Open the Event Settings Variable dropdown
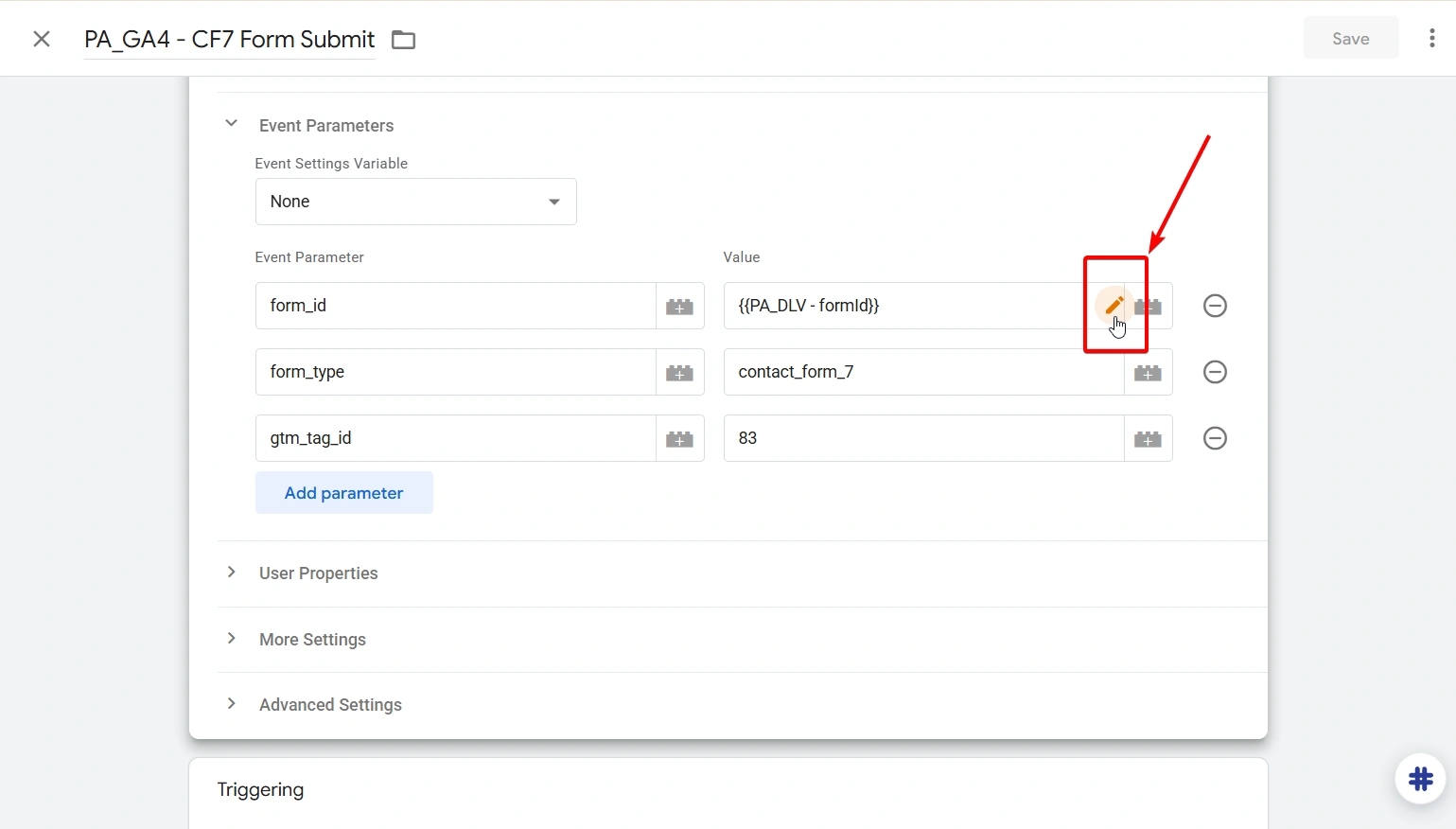 click(x=415, y=202)
